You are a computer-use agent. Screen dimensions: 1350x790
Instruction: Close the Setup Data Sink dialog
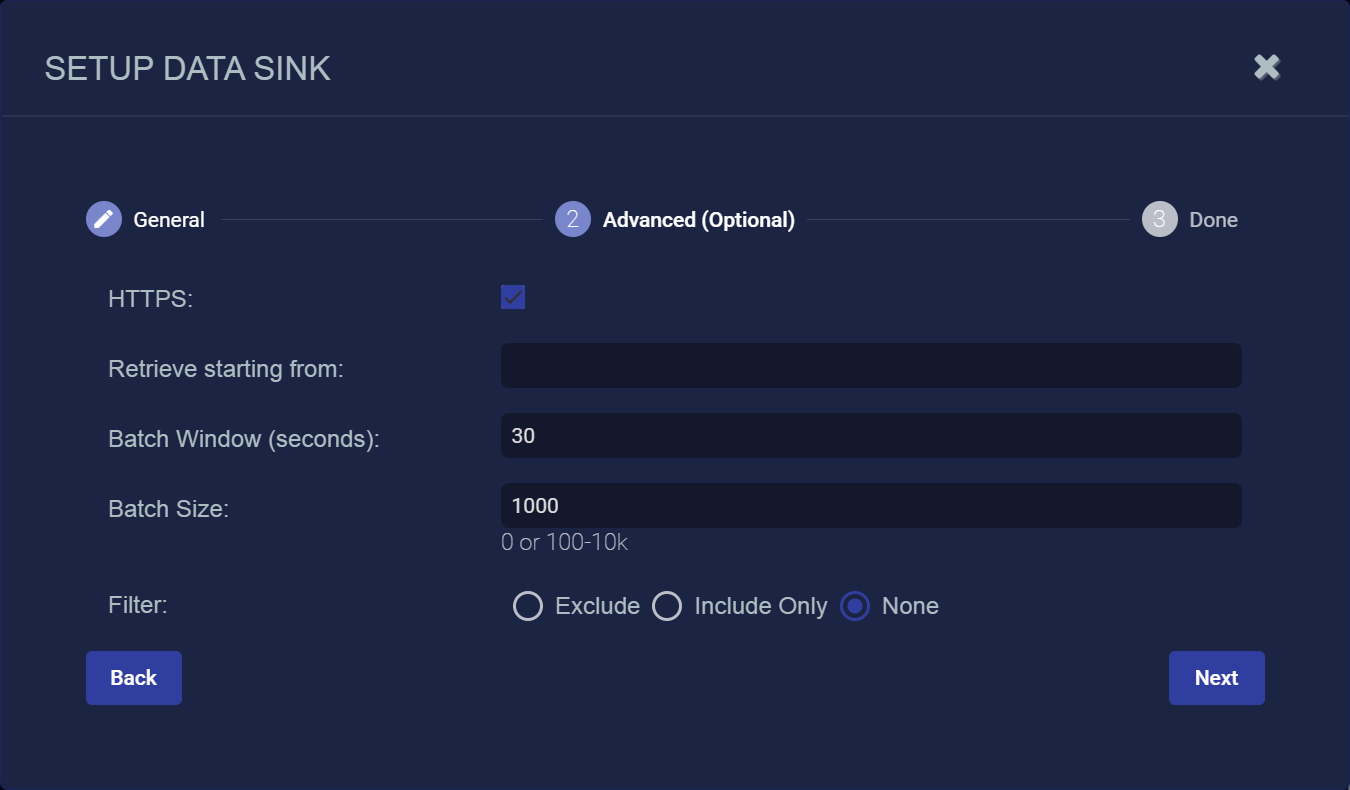[1267, 67]
